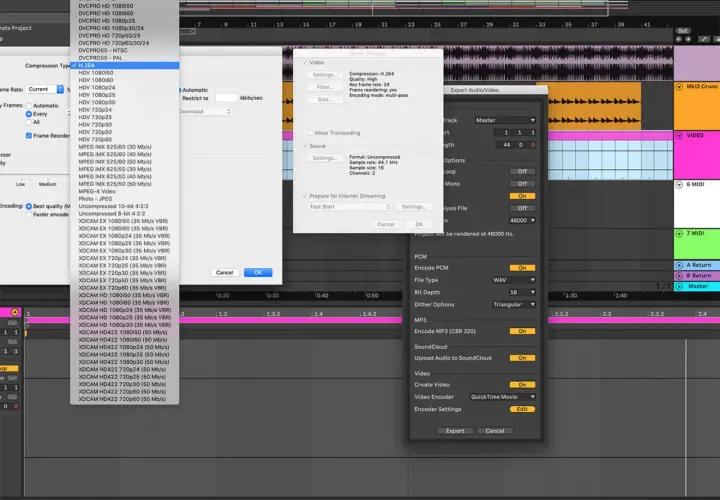720x500 pixels.
Task: Click OK in compression settings dialog
Action: point(258,272)
